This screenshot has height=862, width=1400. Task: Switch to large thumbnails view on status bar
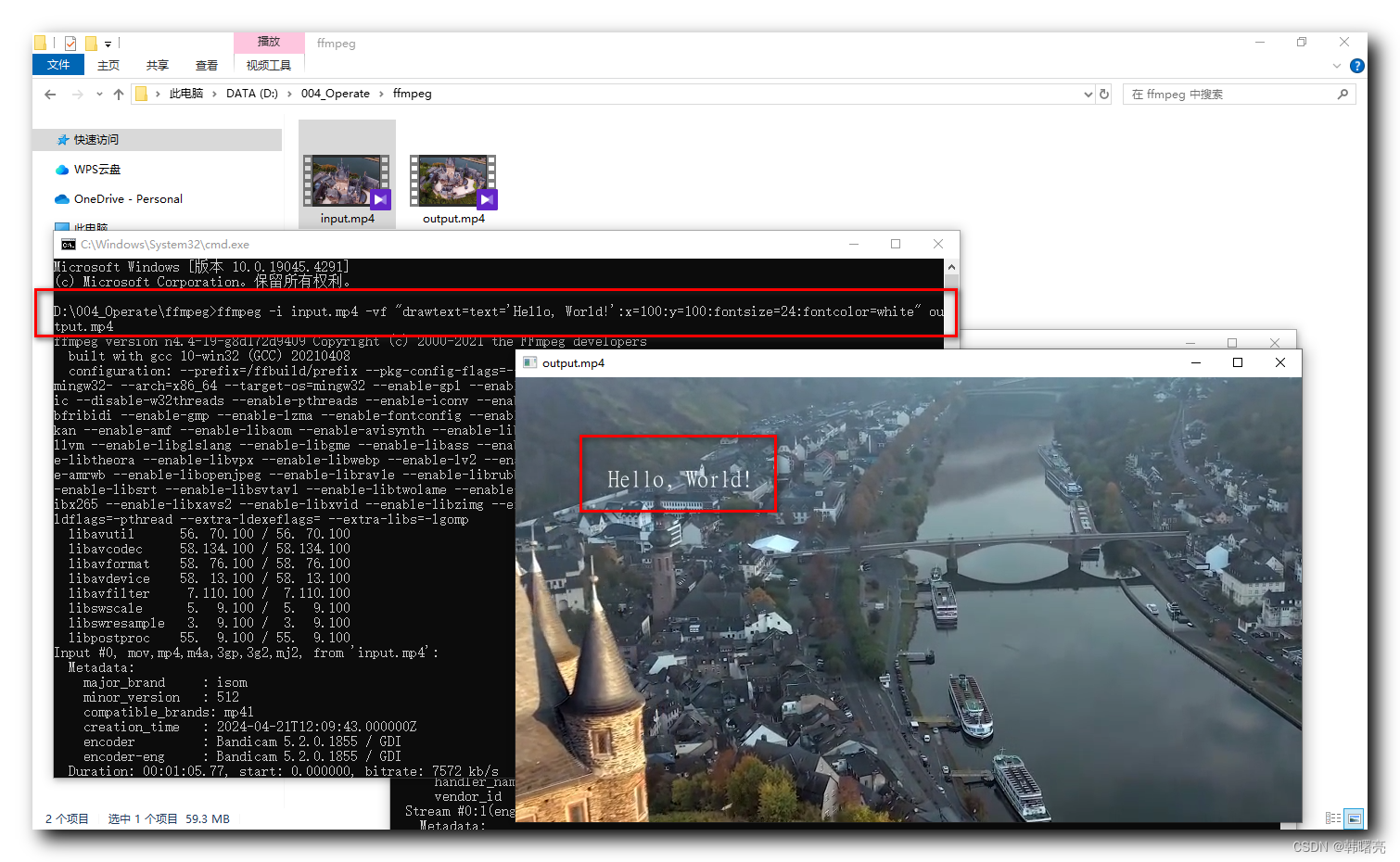1355,818
